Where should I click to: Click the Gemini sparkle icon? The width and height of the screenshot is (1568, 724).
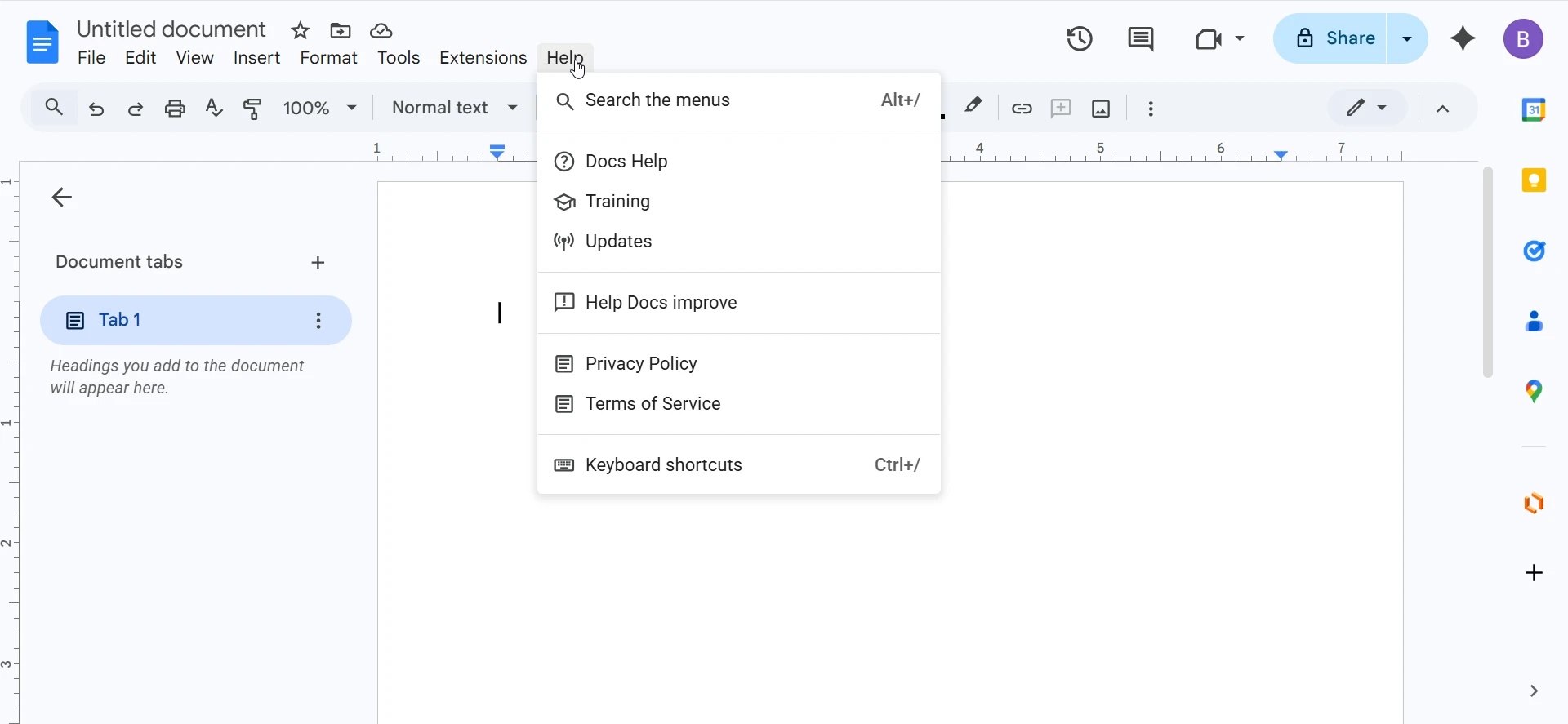1463,38
